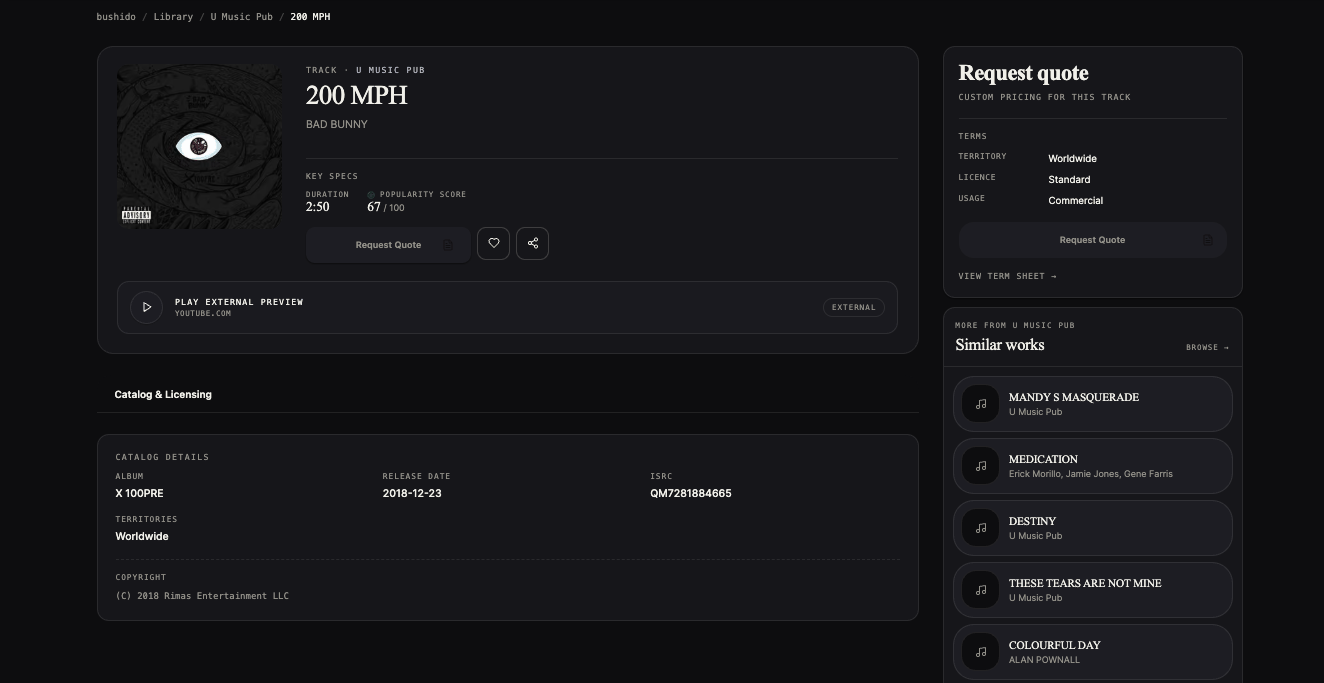
Task: Play the external YouTube preview
Action: (x=146, y=307)
